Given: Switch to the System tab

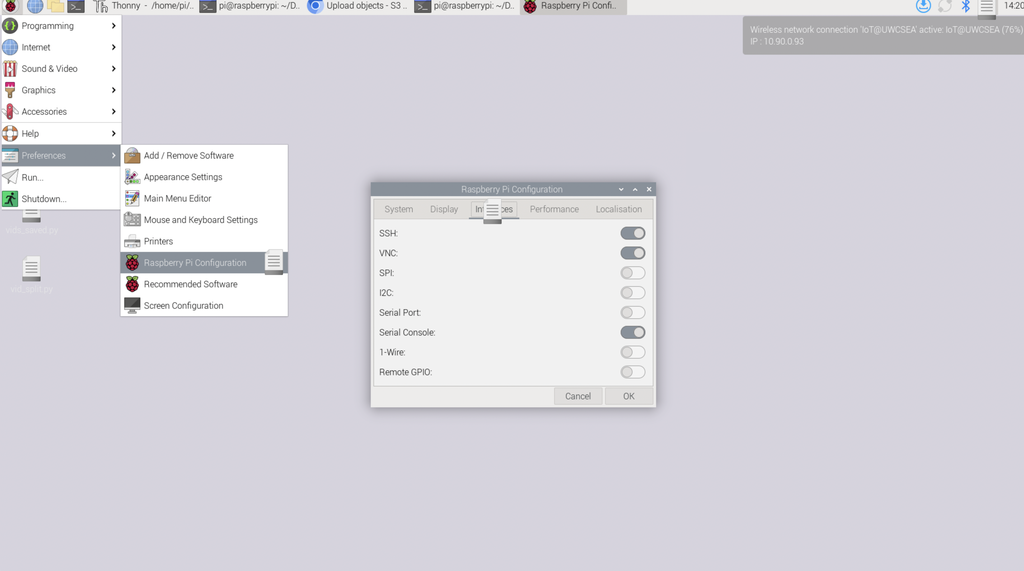Looking at the screenshot, I should point(398,209).
